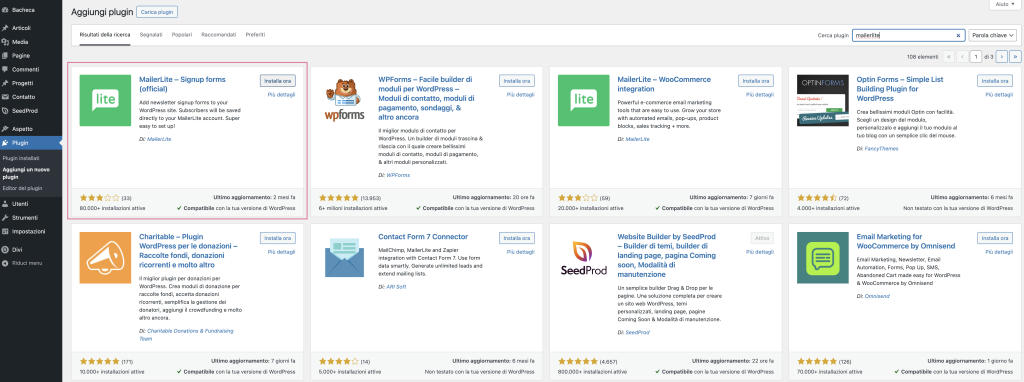Open Più dettagli for WPForms
This screenshot has width=1024, height=382.
pyautogui.click(x=520, y=95)
